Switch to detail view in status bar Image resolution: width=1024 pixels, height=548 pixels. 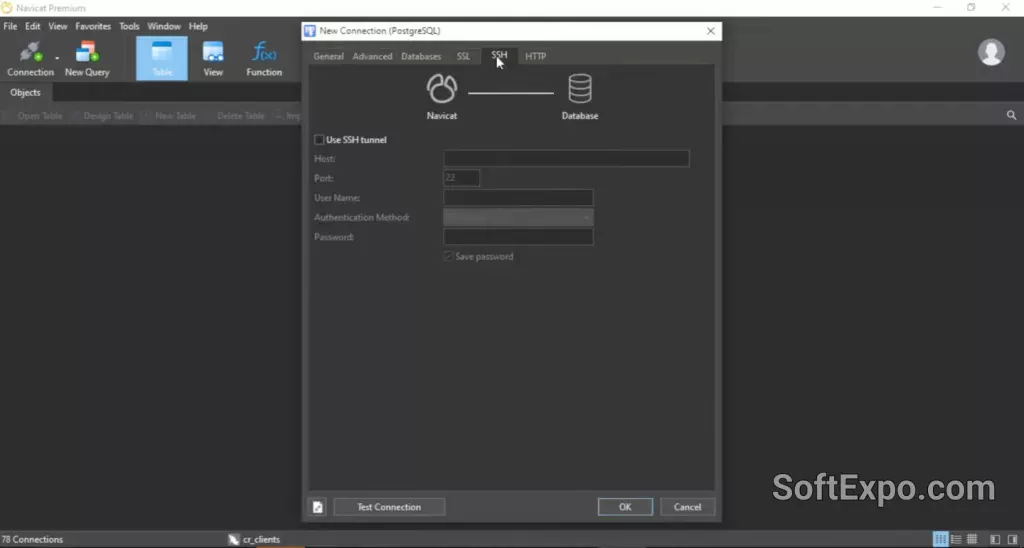[956, 540]
